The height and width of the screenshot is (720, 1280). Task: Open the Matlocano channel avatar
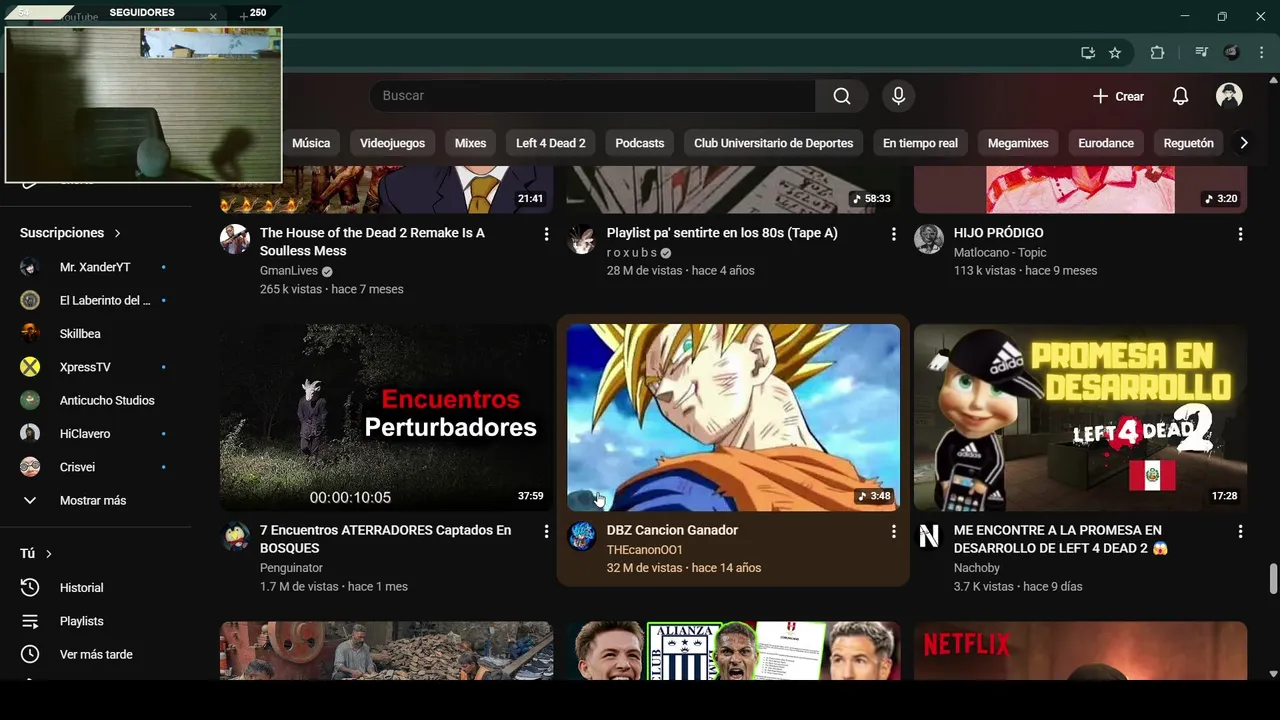point(929,239)
